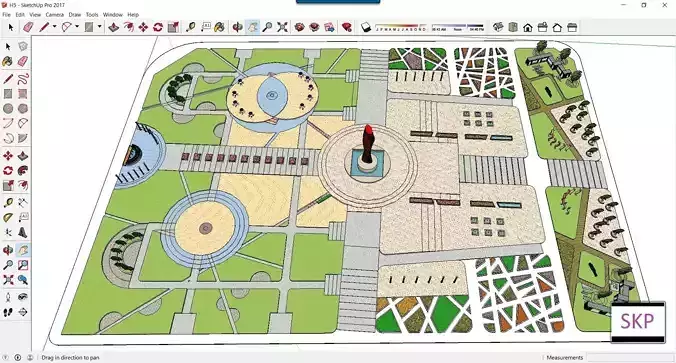Choose the Line pencil tool in the top toolbar
The image size is (676, 363).
pos(44,27)
